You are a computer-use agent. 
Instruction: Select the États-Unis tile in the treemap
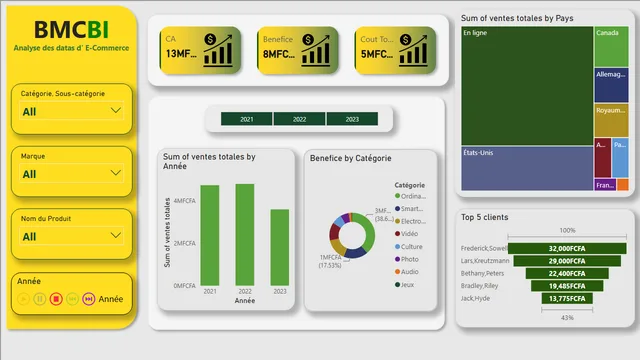(527, 169)
